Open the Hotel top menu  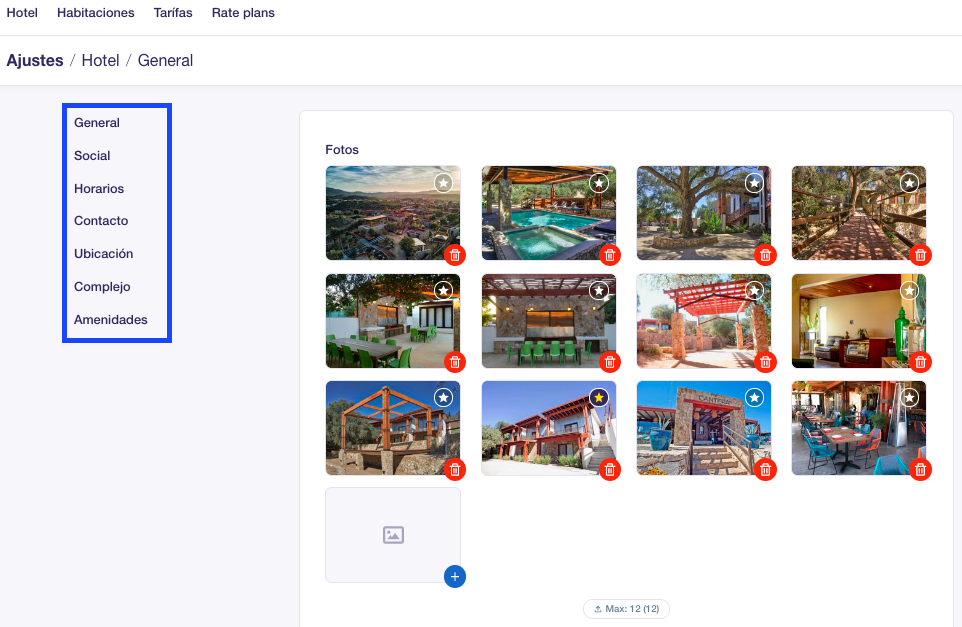point(22,13)
